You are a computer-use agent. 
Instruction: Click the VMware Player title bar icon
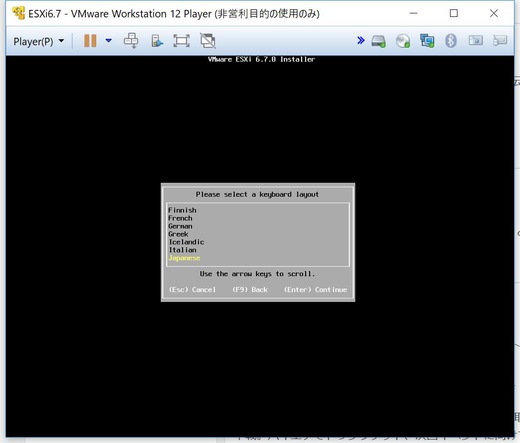click(x=18, y=13)
